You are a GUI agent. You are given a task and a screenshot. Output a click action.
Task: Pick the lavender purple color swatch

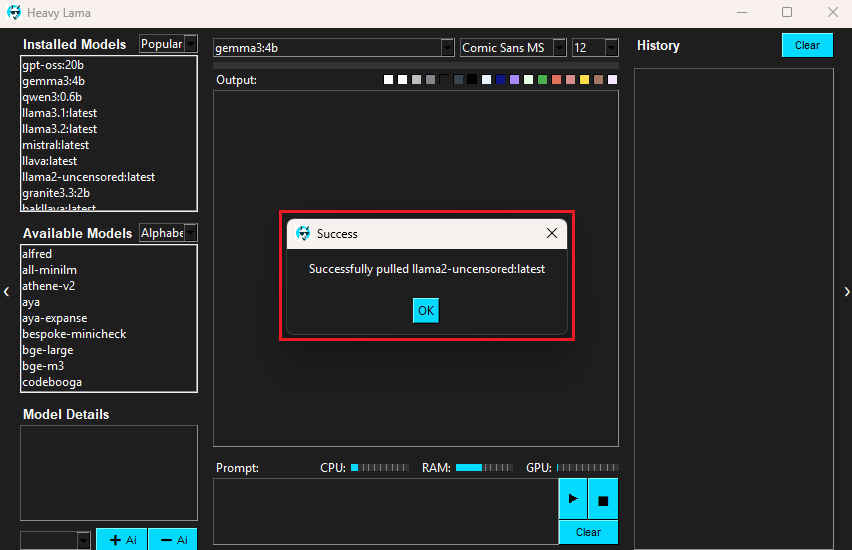pos(515,80)
